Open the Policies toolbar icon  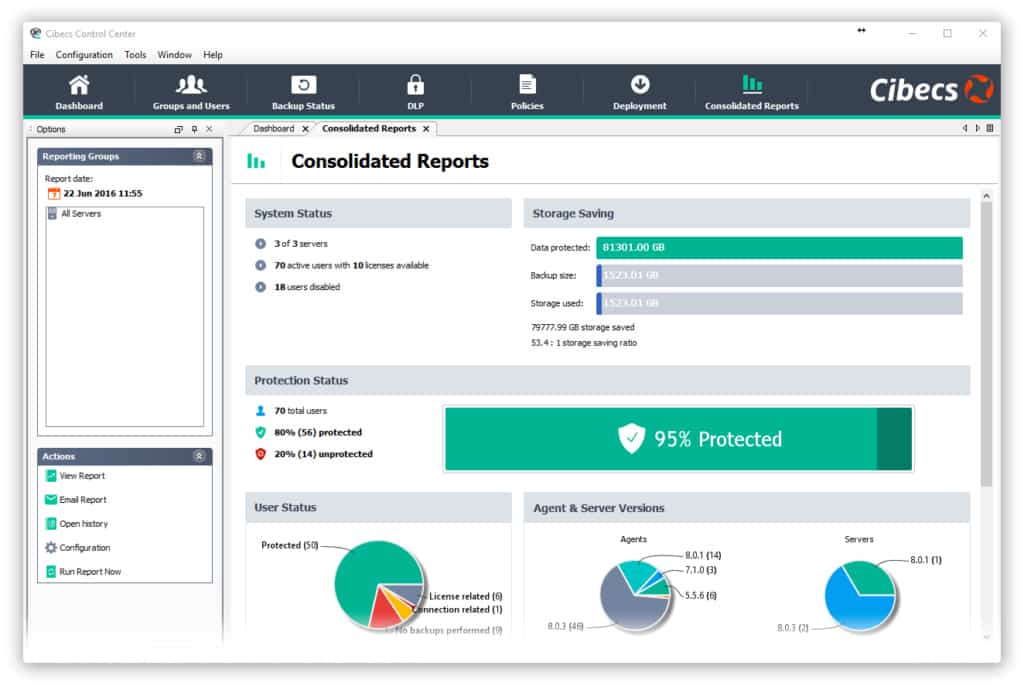[527, 91]
